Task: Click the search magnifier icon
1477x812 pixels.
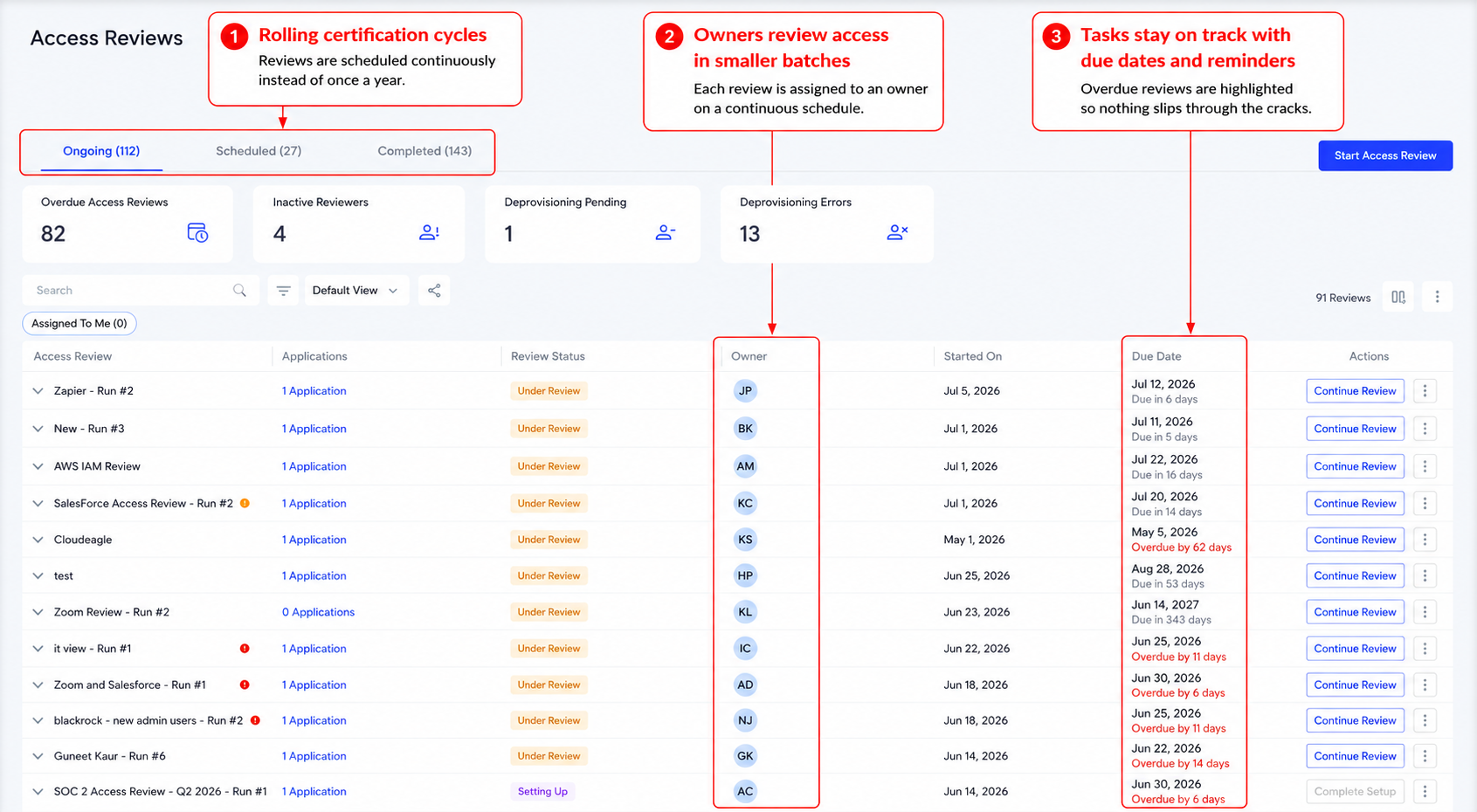Action: click(239, 291)
